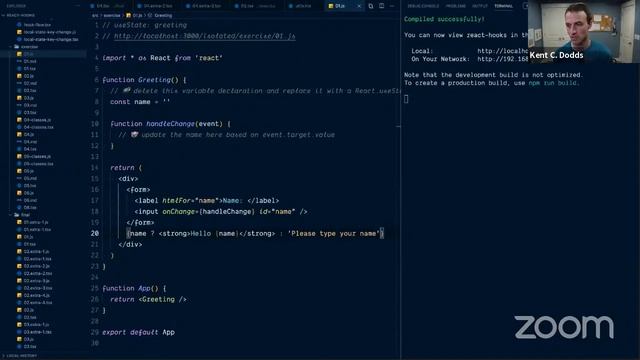Open 01.tsx in the exercise folder
This screenshot has width=640, height=360.
(29, 69)
